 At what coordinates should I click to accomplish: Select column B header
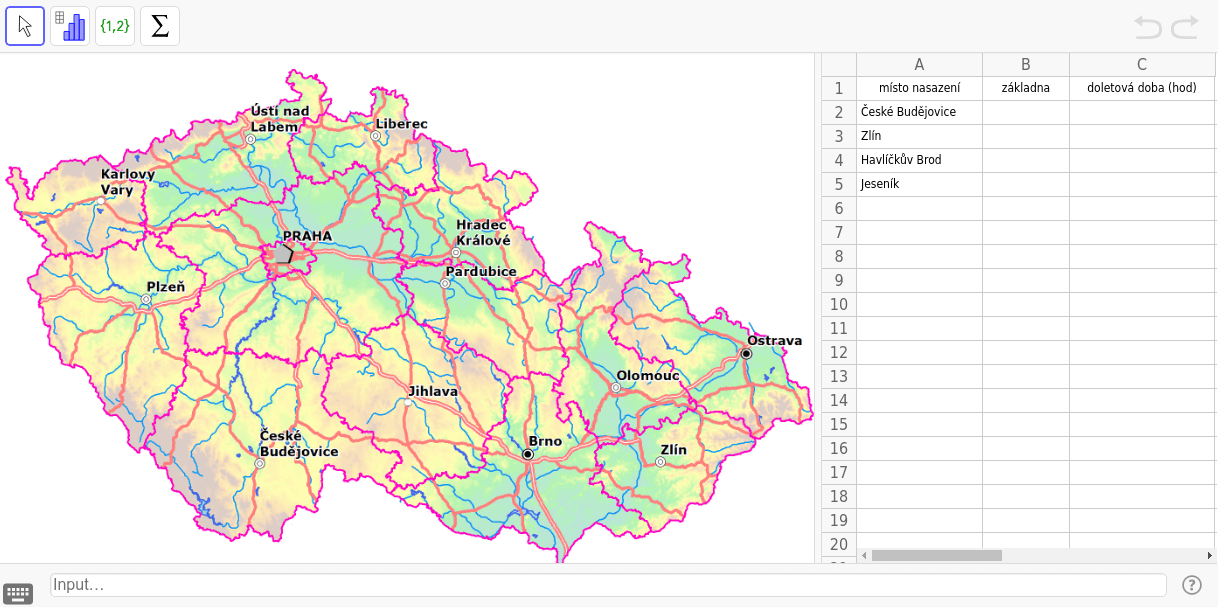(1025, 64)
